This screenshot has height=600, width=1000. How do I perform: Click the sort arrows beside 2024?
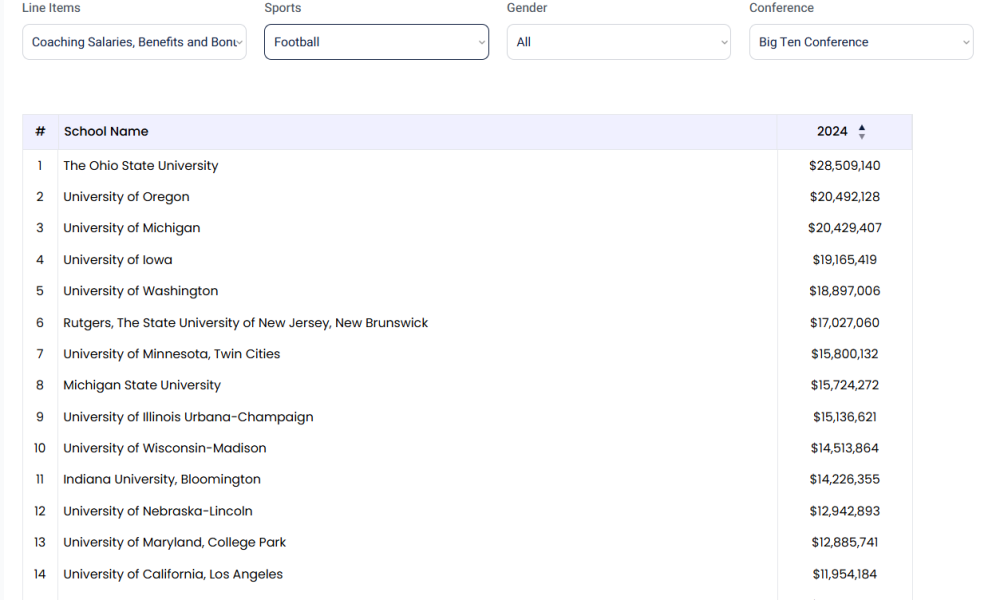tap(862, 132)
